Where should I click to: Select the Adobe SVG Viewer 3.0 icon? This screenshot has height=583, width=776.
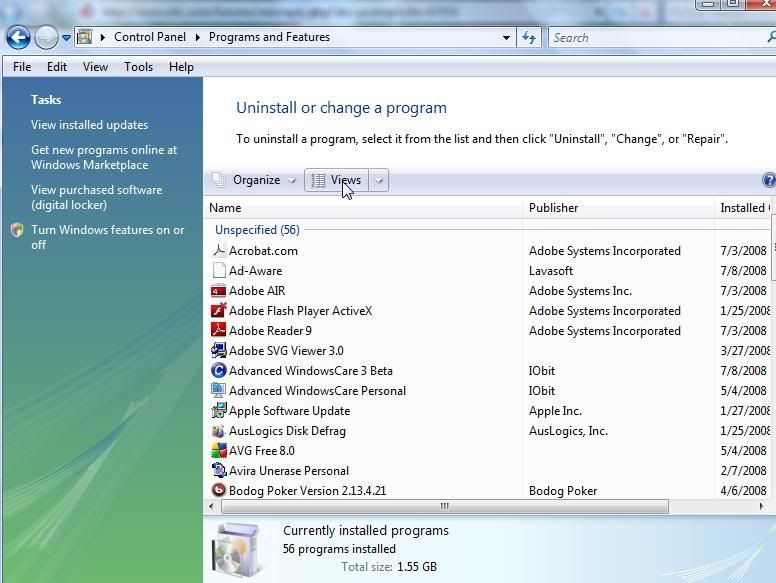[x=218, y=350]
